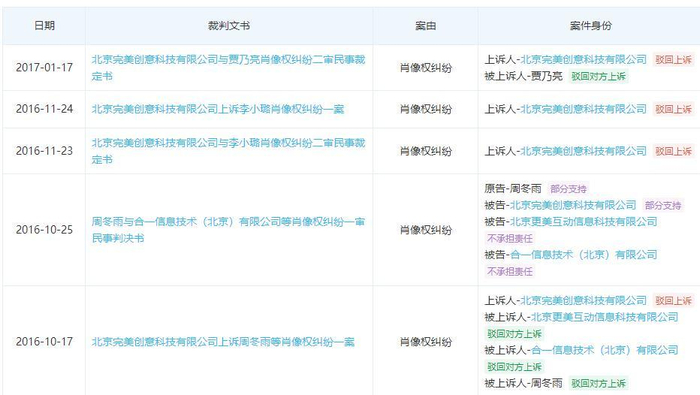Click the 裁判文书 column header
This screenshot has width=700, height=395.
(x=229, y=26)
